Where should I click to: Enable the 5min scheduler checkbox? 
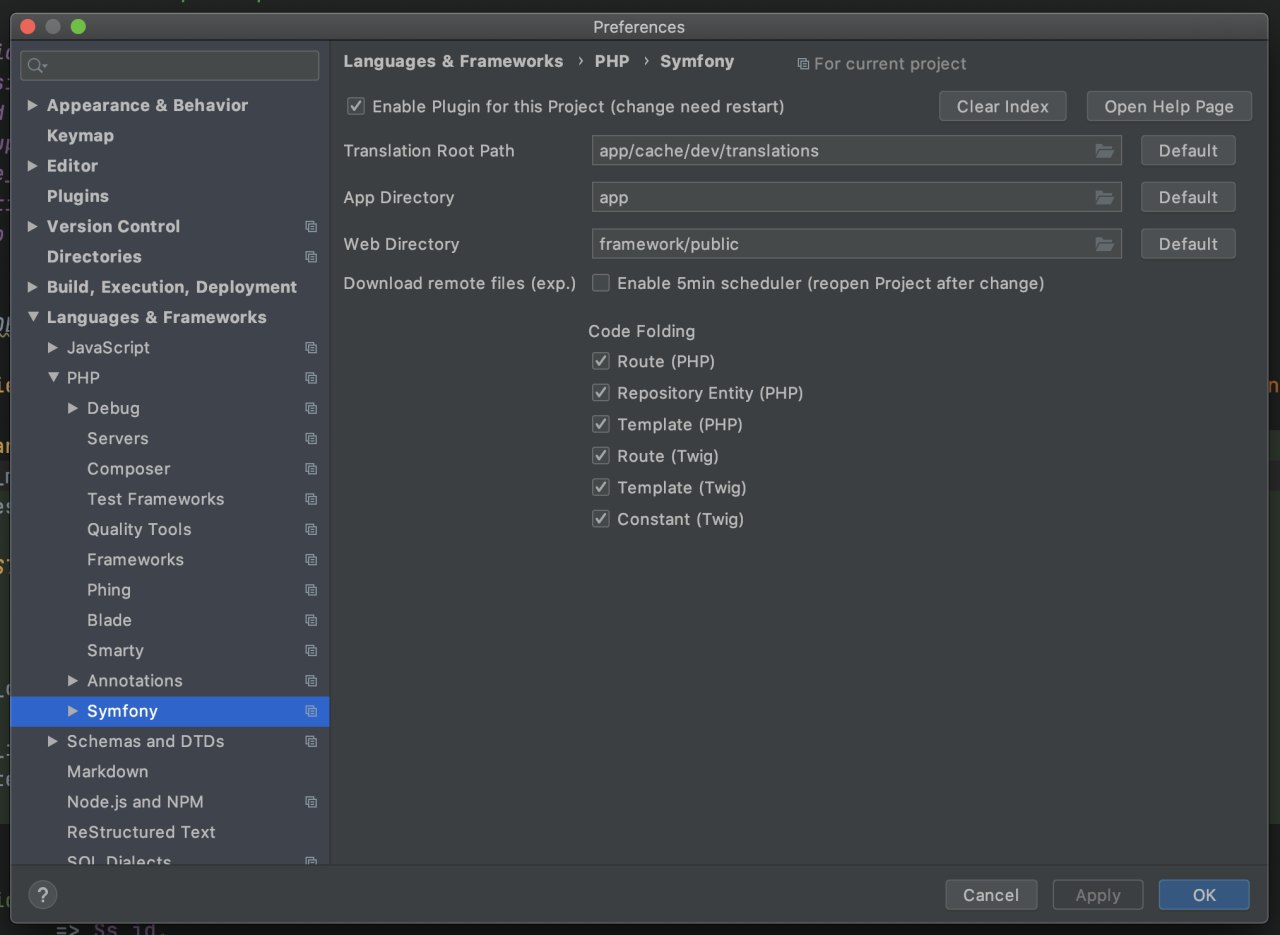[601, 283]
